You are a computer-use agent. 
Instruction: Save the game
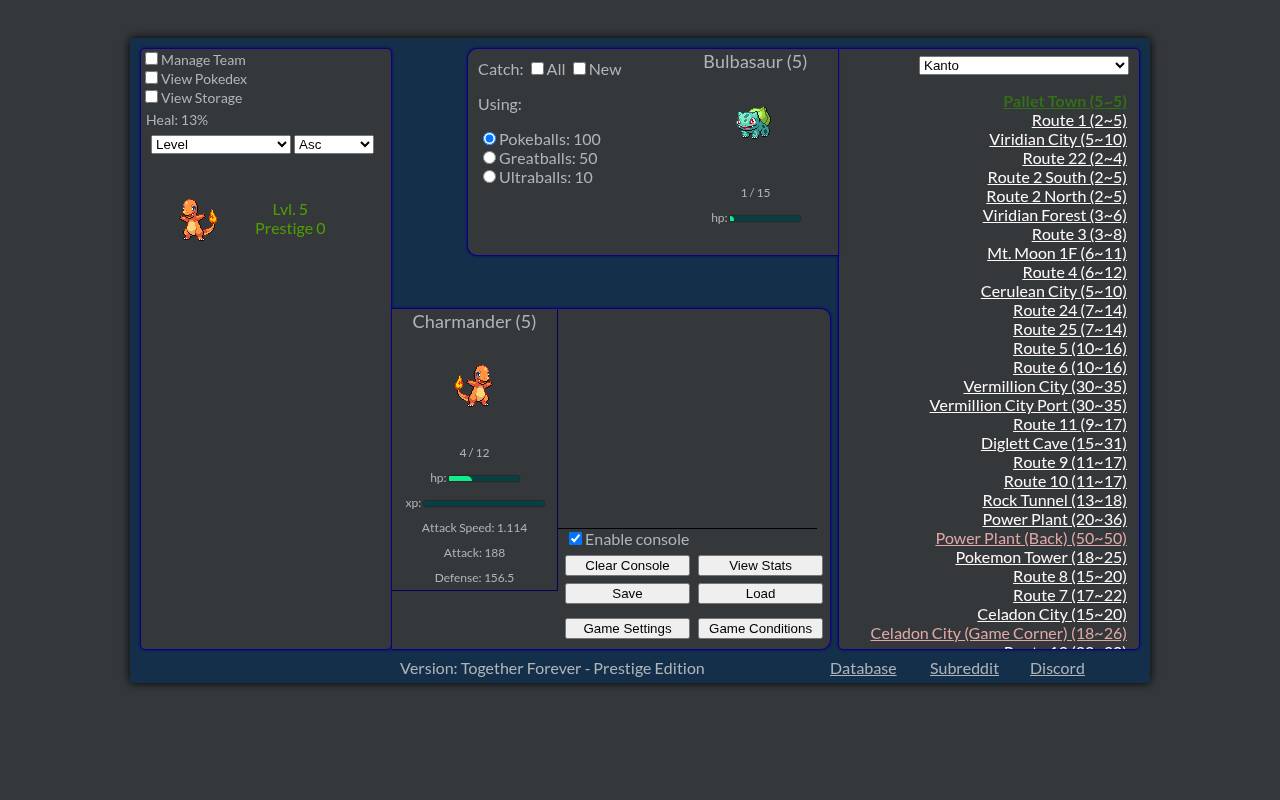(627, 593)
